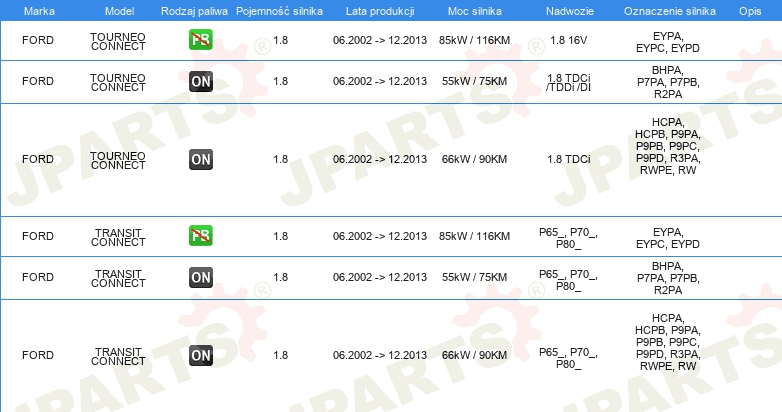The image size is (782, 412).
Task: Select FORD in the Transit Connect 66kW row
Action: click(x=38, y=356)
